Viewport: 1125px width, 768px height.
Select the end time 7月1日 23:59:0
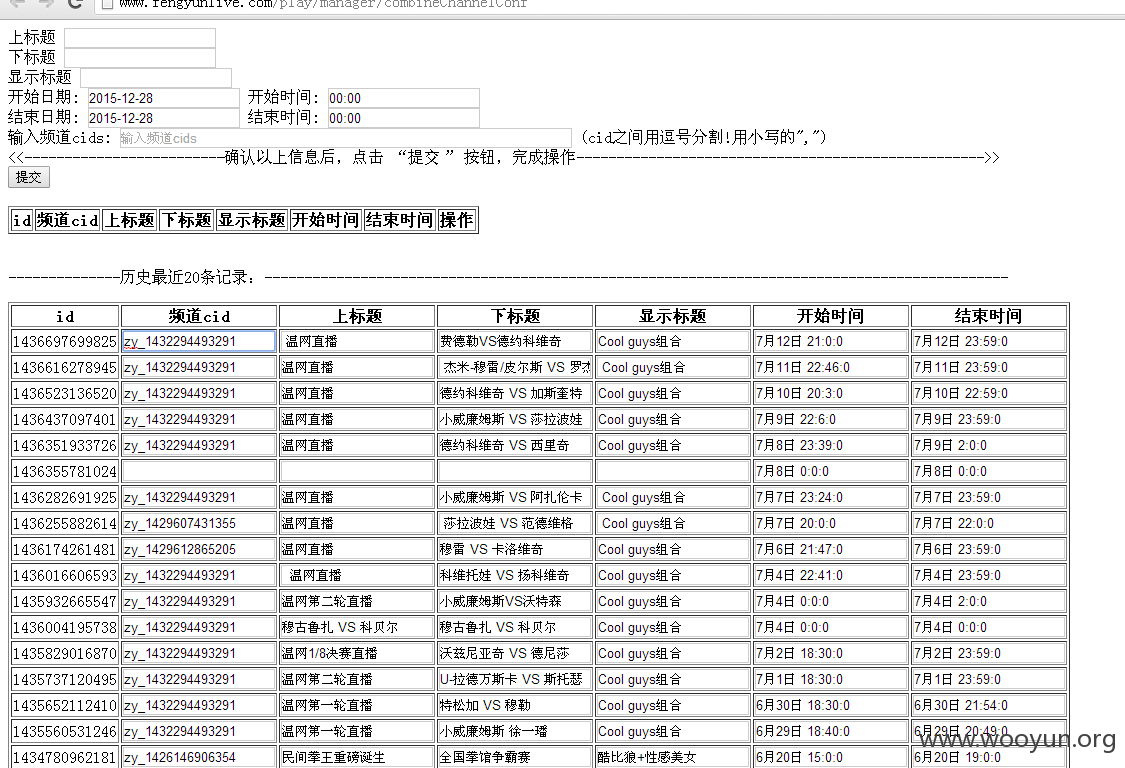[x=988, y=680]
